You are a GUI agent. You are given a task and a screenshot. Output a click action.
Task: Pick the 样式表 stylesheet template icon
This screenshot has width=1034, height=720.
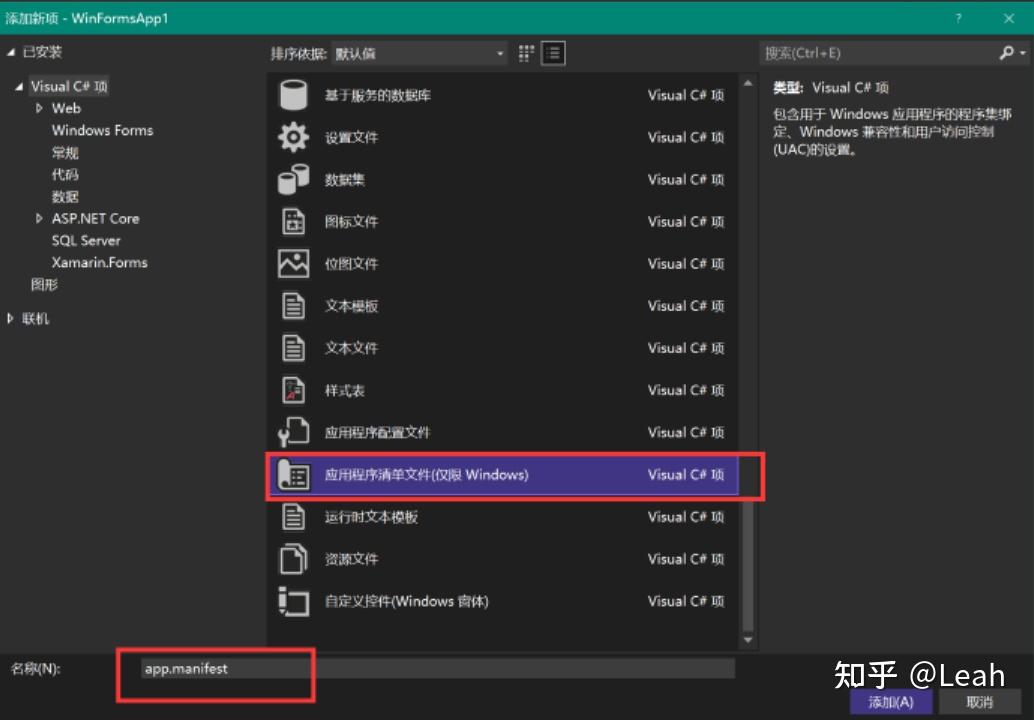coord(294,390)
